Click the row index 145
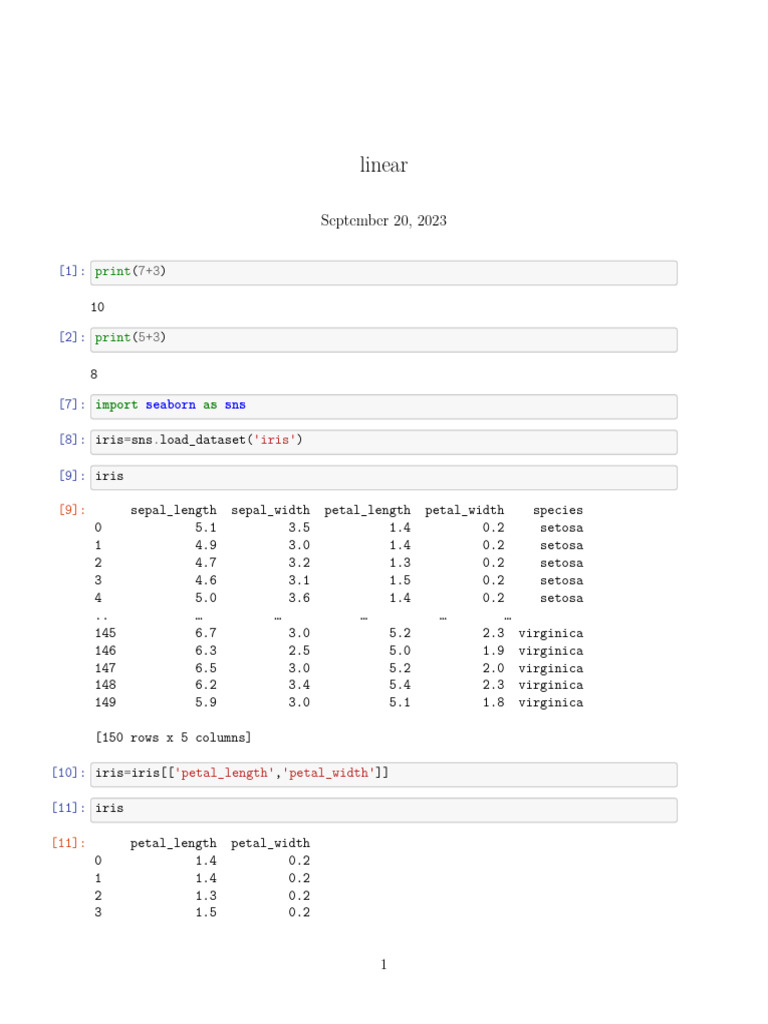The width and height of the screenshot is (768, 1024). [x=105, y=633]
